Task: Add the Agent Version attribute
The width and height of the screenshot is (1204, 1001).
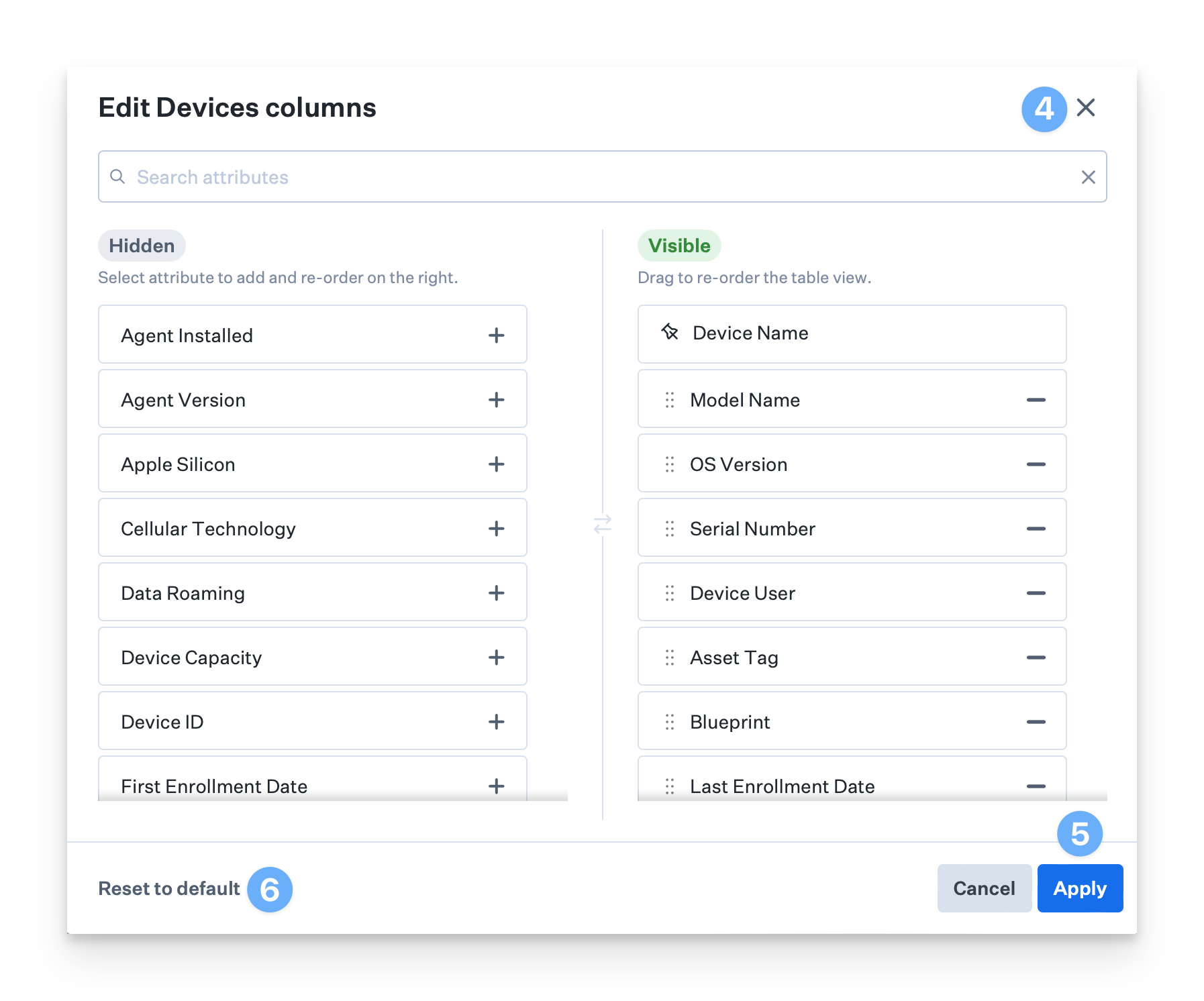Action: (x=496, y=399)
